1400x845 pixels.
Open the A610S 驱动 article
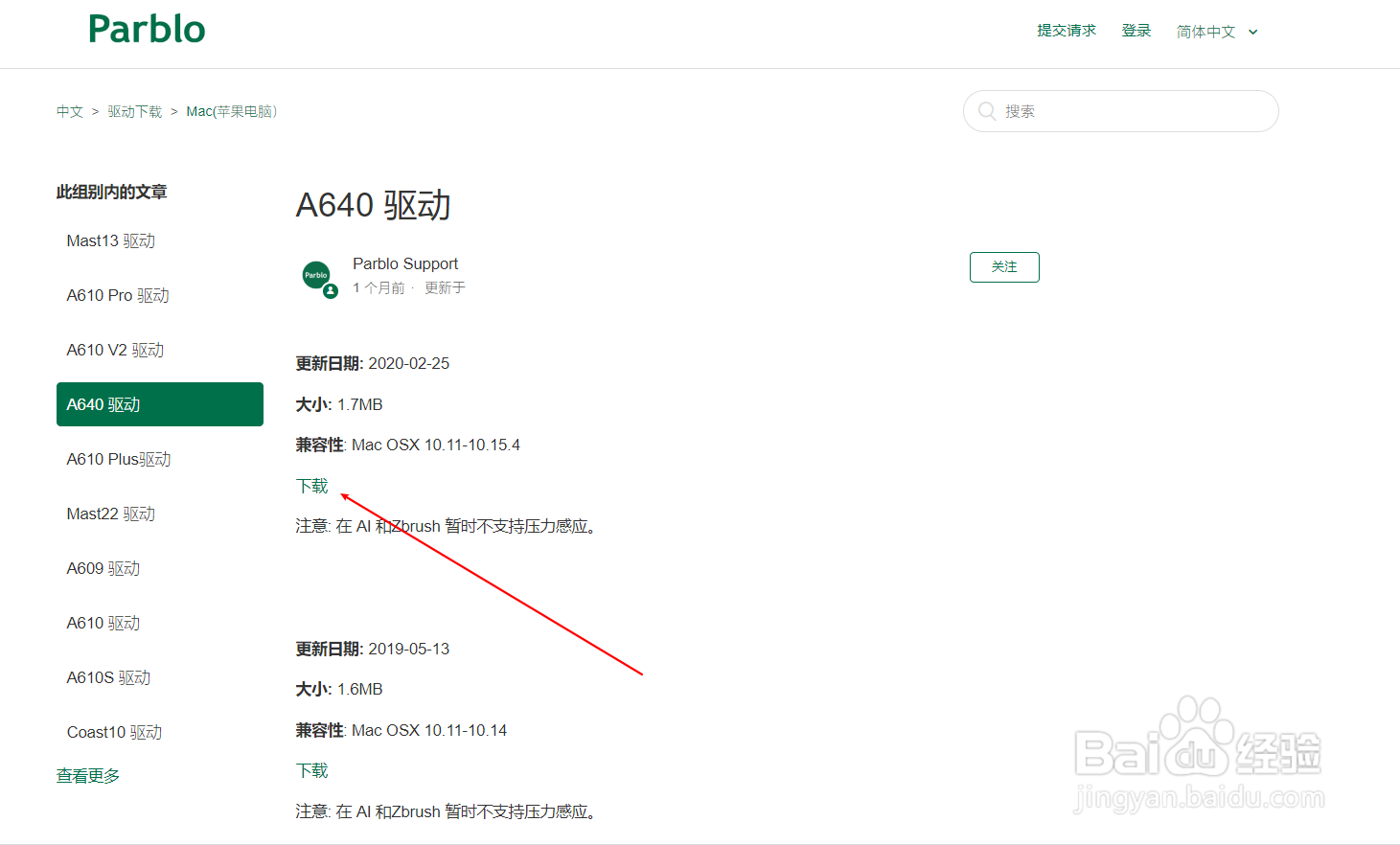coord(108,677)
